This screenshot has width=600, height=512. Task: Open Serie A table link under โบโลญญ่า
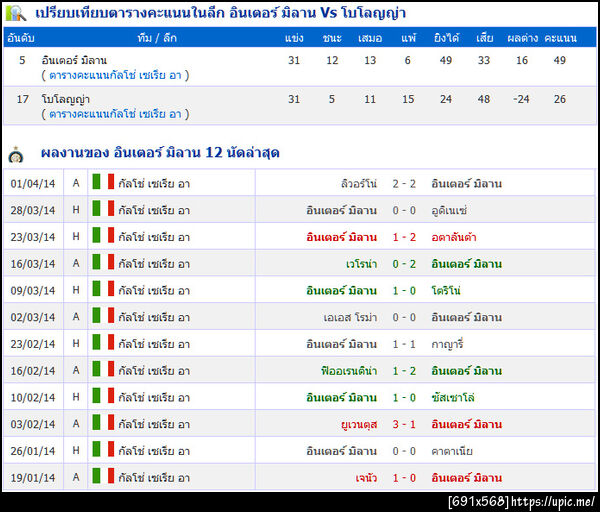click(115, 114)
